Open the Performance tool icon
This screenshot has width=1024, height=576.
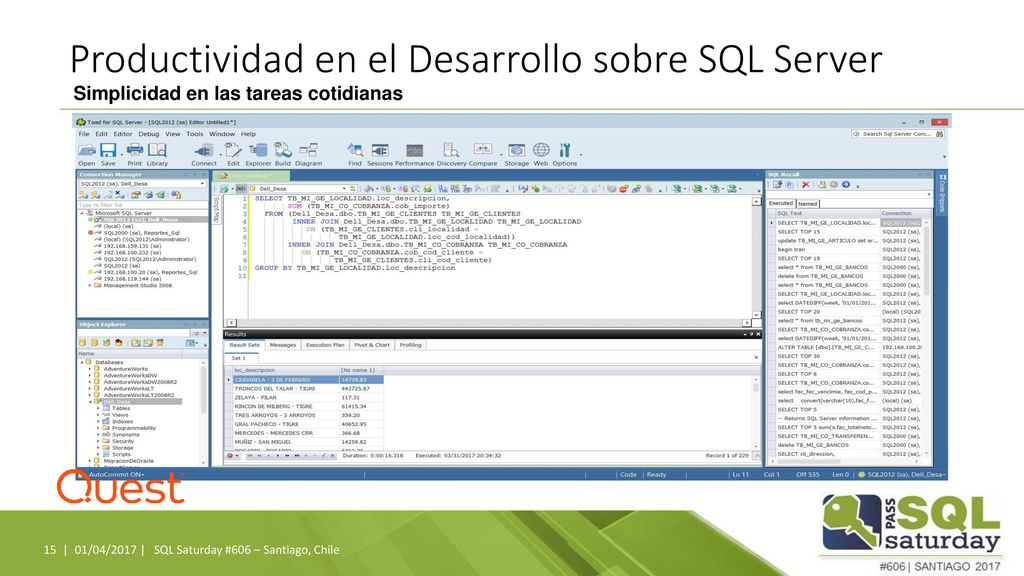coord(415,154)
